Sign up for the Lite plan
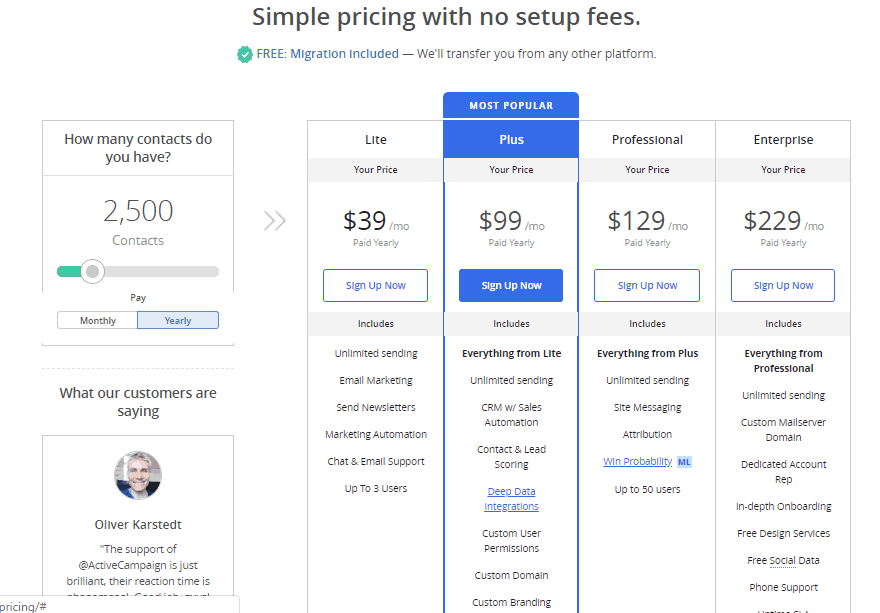Screen dimensions: 880x613 click(375, 286)
